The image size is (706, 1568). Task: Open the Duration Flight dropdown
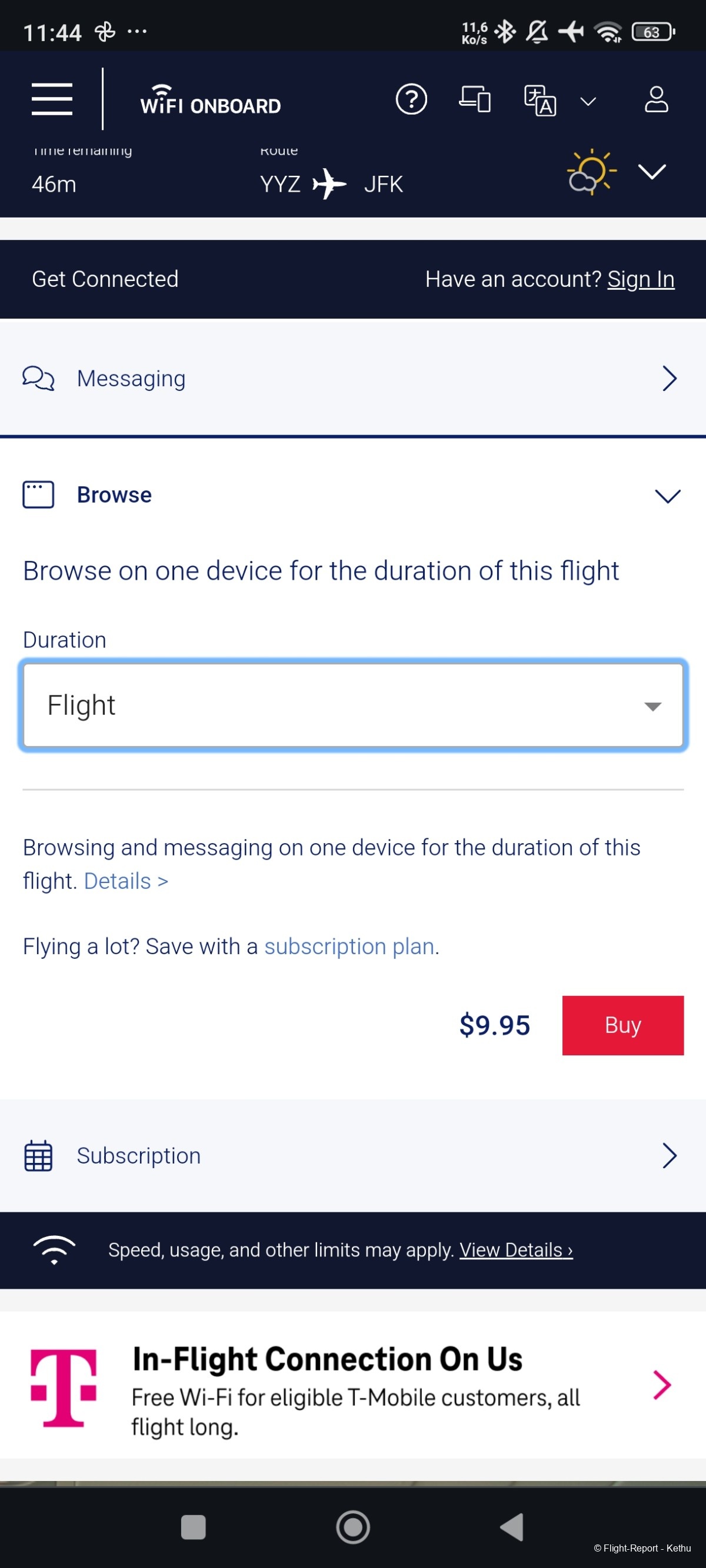[x=354, y=705]
